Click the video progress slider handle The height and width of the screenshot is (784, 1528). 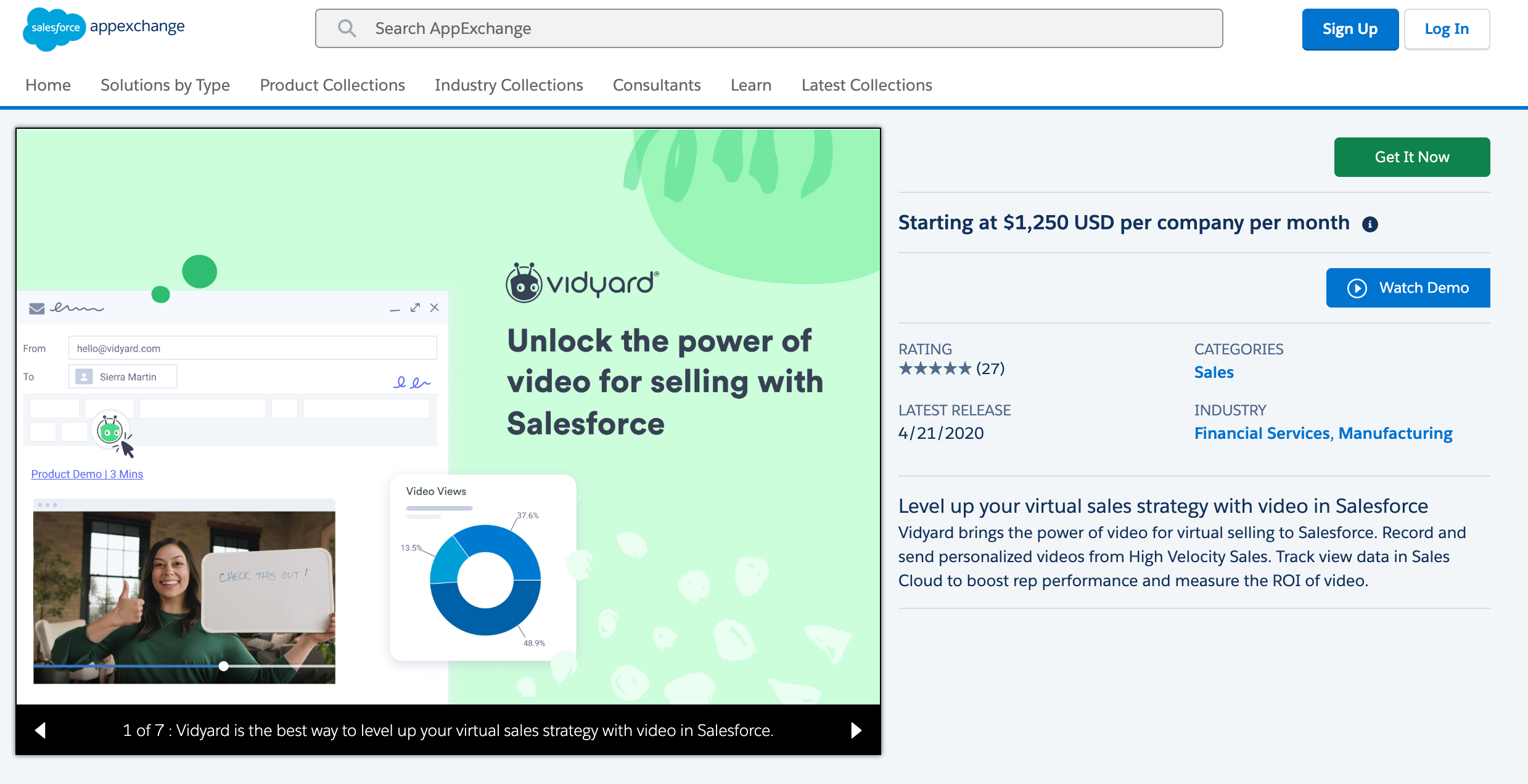[224, 666]
